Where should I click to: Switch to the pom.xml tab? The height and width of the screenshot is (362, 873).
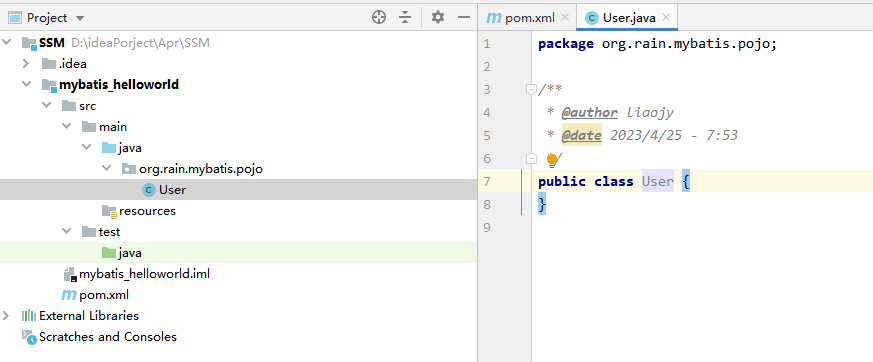(529, 18)
